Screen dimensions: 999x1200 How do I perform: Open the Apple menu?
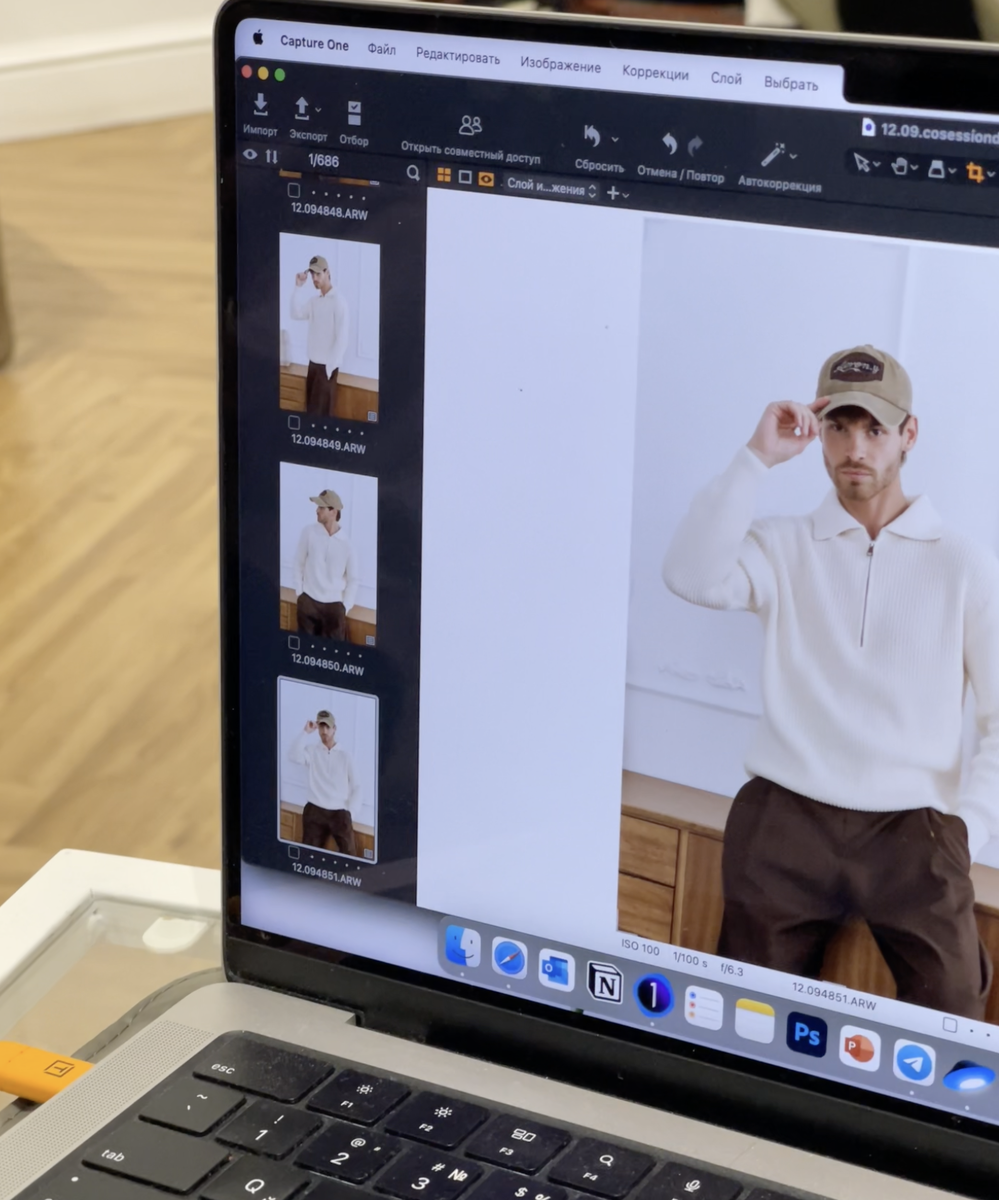click(x=257, y=37)
